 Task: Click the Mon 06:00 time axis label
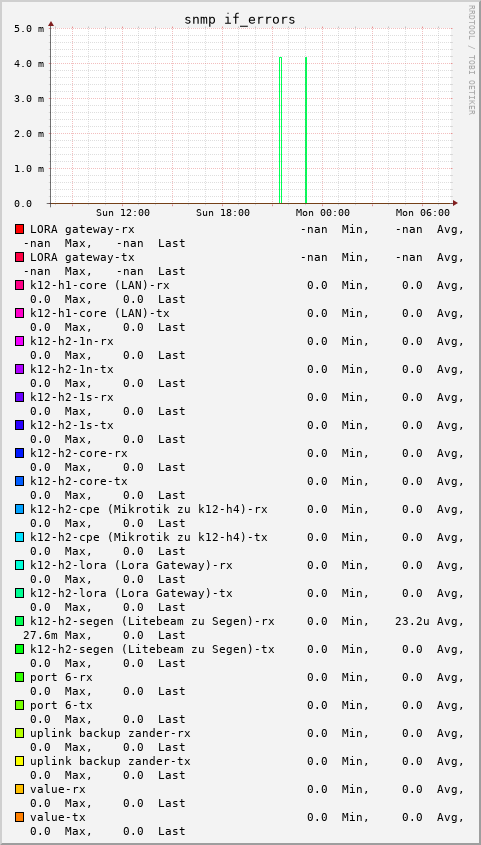[x=423, y=213]
